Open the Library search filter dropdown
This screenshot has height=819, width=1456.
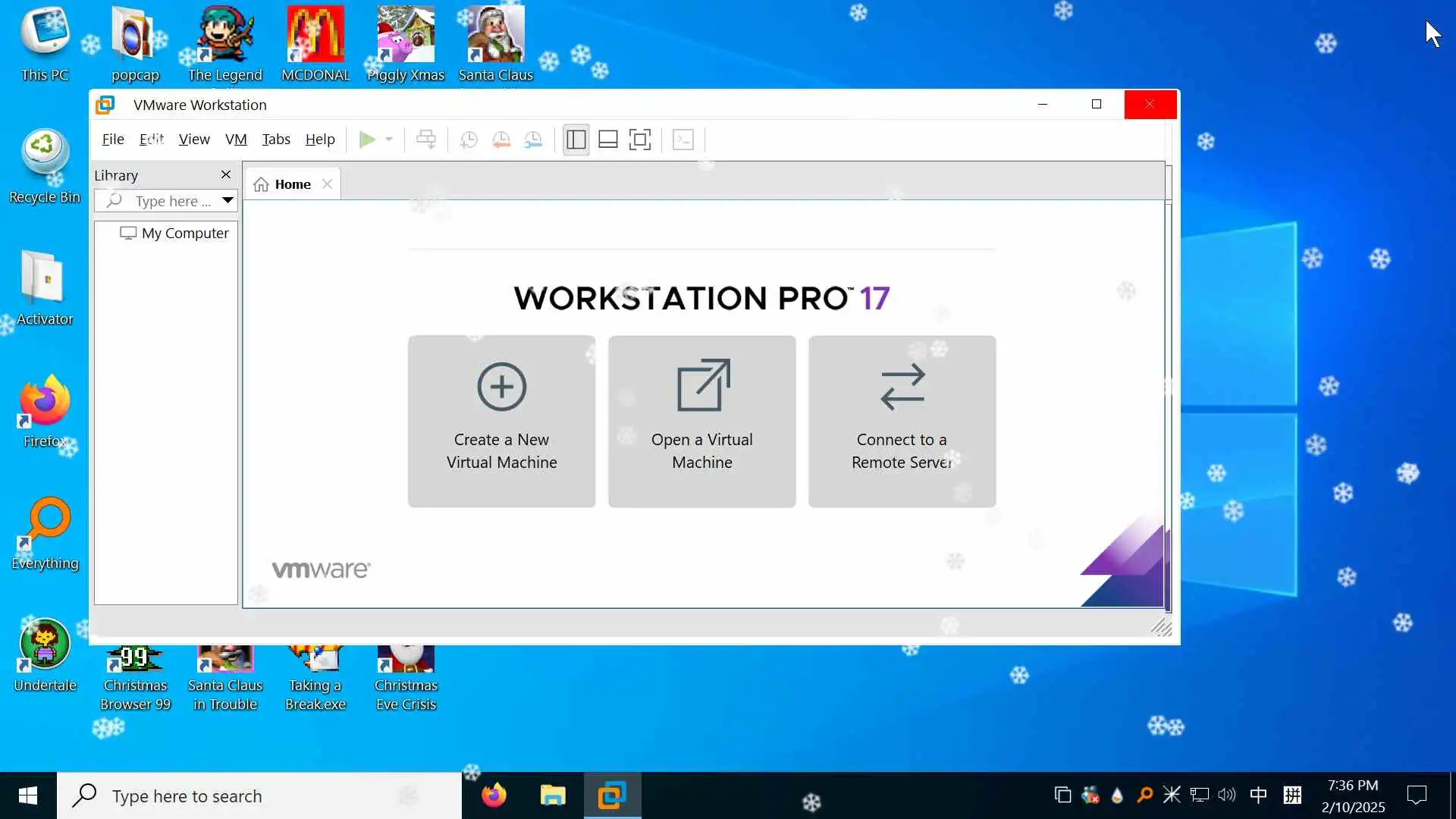(x=227, y=200)
